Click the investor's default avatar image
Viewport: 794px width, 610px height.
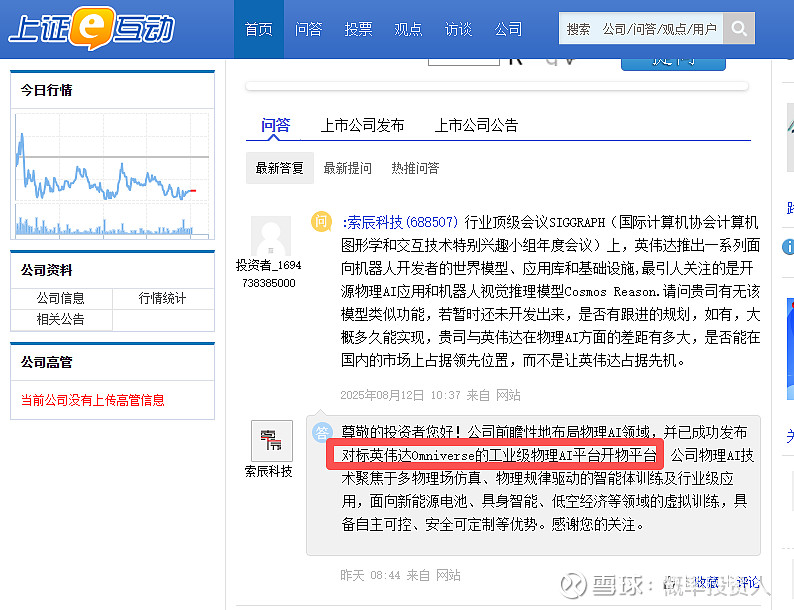[x=271, y=236]
